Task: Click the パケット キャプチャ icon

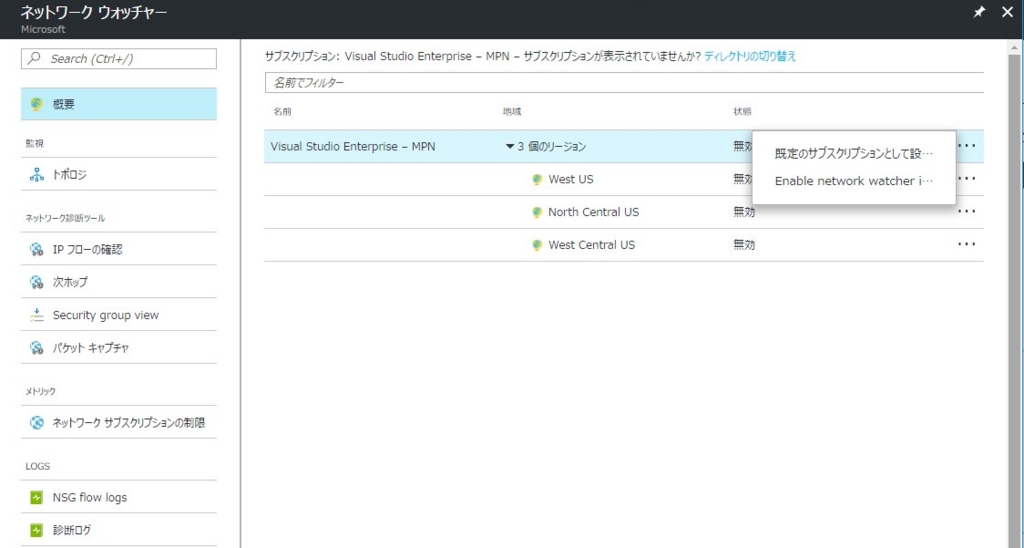Action: pos(37,347)
